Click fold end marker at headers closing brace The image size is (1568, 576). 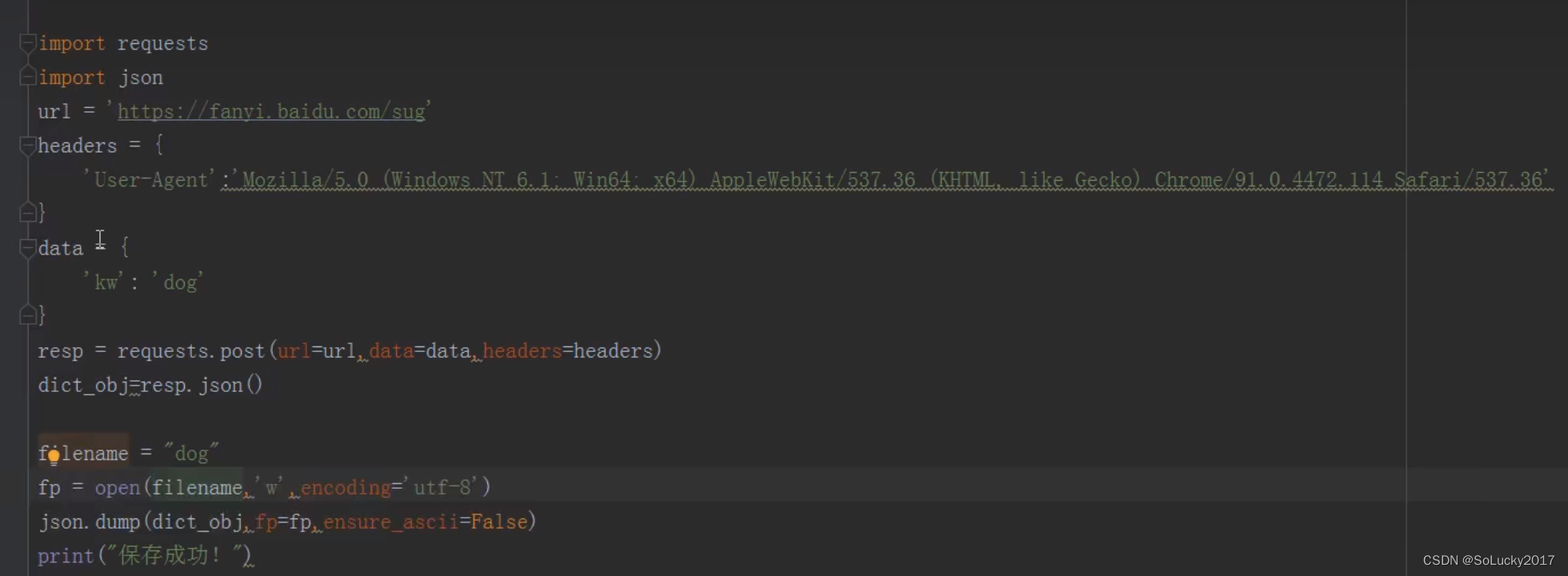[27, 213]
